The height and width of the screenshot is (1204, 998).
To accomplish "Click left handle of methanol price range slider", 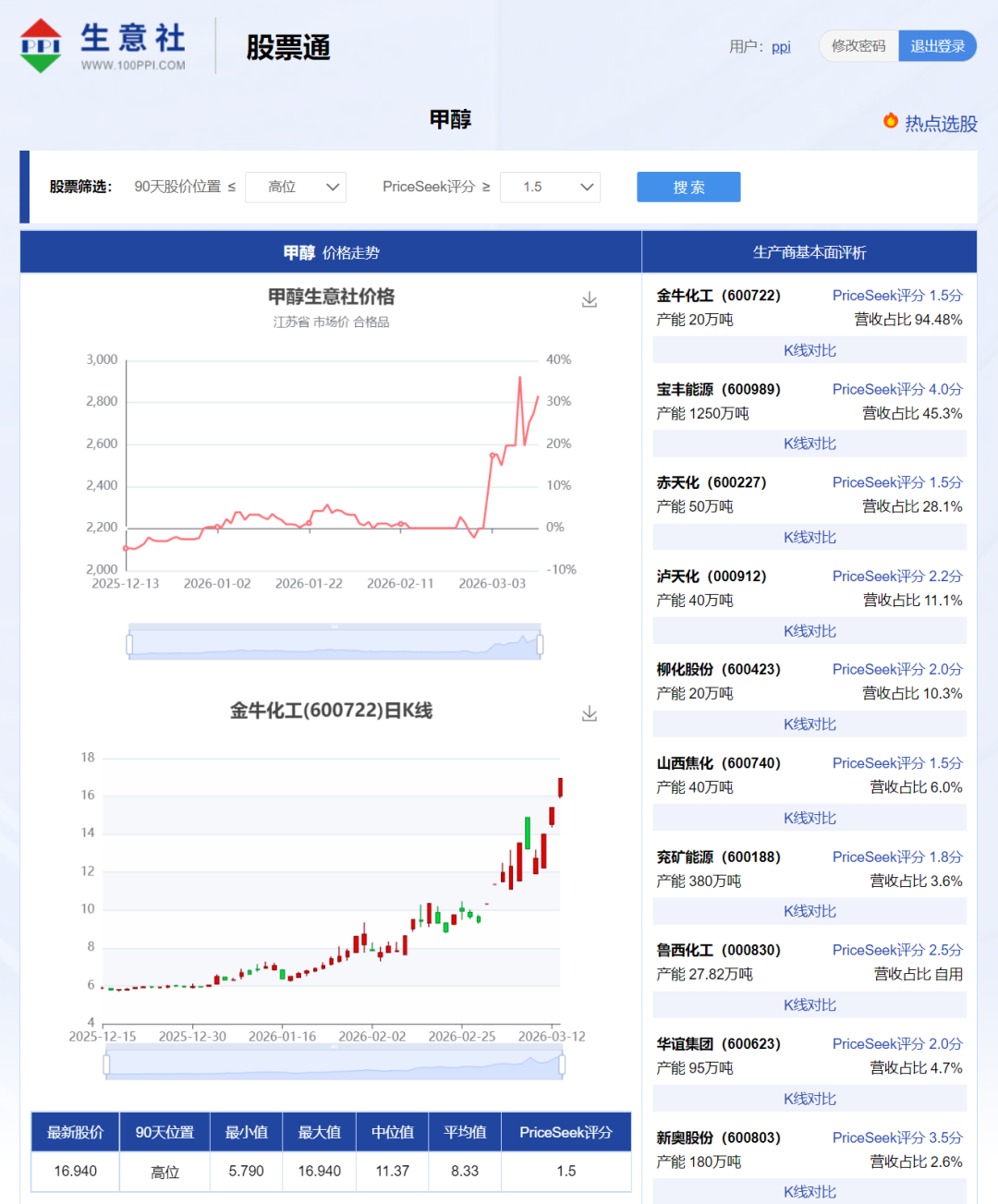I will click(x=129, y=644).
